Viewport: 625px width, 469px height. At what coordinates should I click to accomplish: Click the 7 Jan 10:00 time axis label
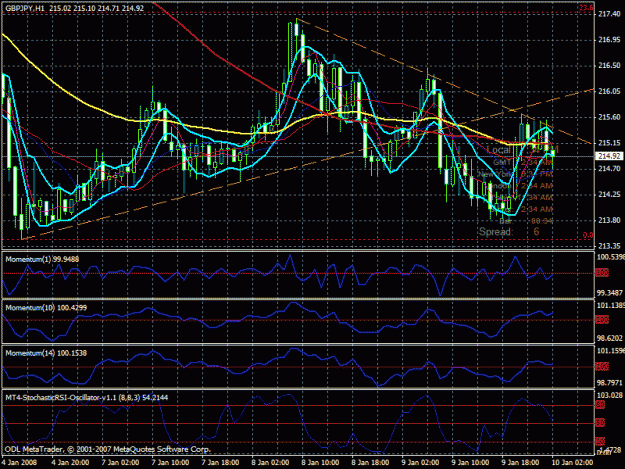click(x=170, y=463)
